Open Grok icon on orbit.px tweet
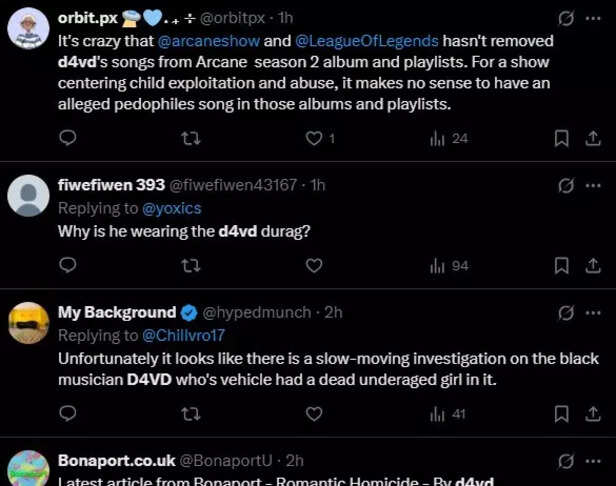 [565, 19]
